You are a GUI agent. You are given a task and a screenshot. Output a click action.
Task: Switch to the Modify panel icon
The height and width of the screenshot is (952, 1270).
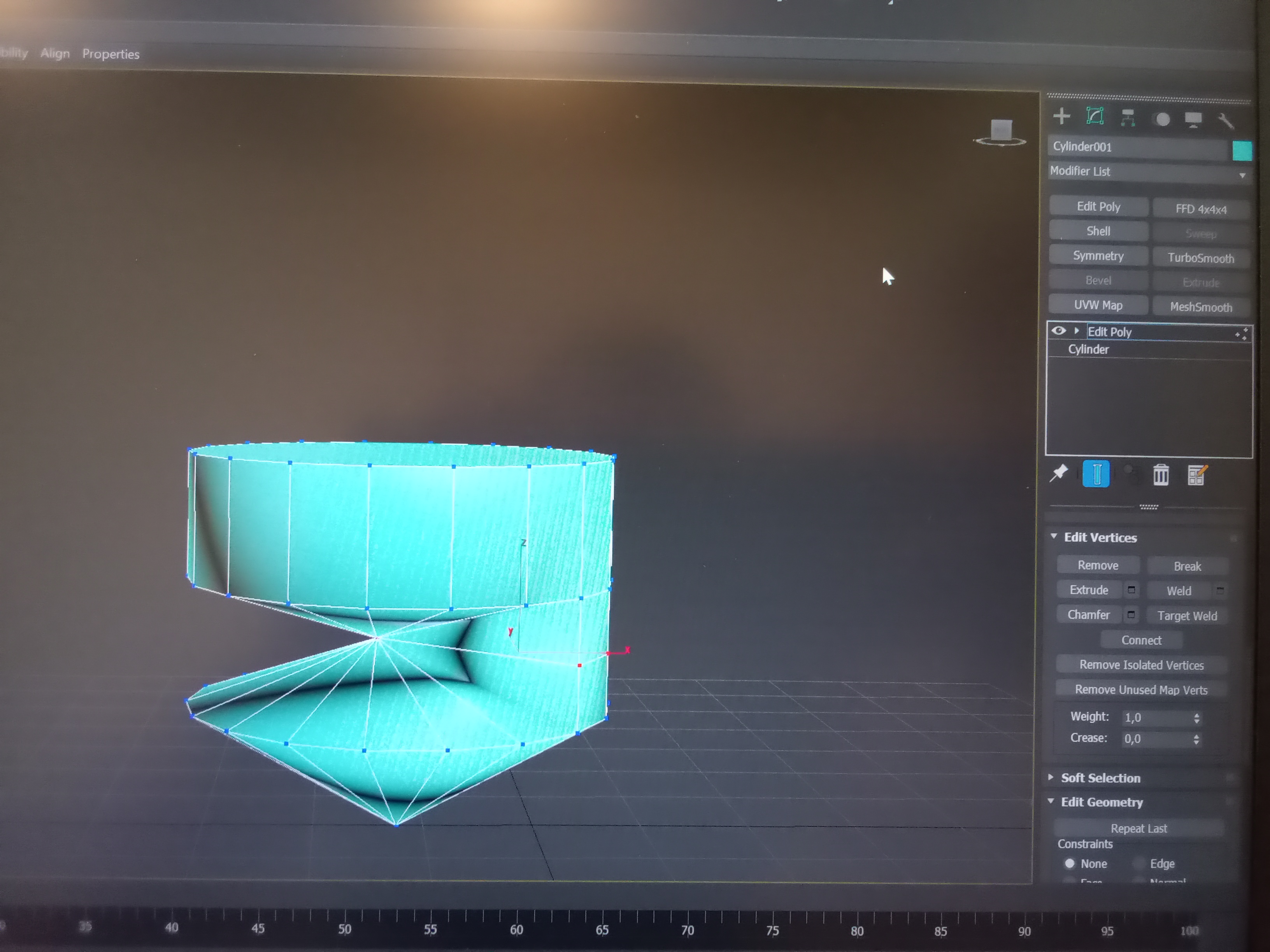click(x=1095, y=117)
